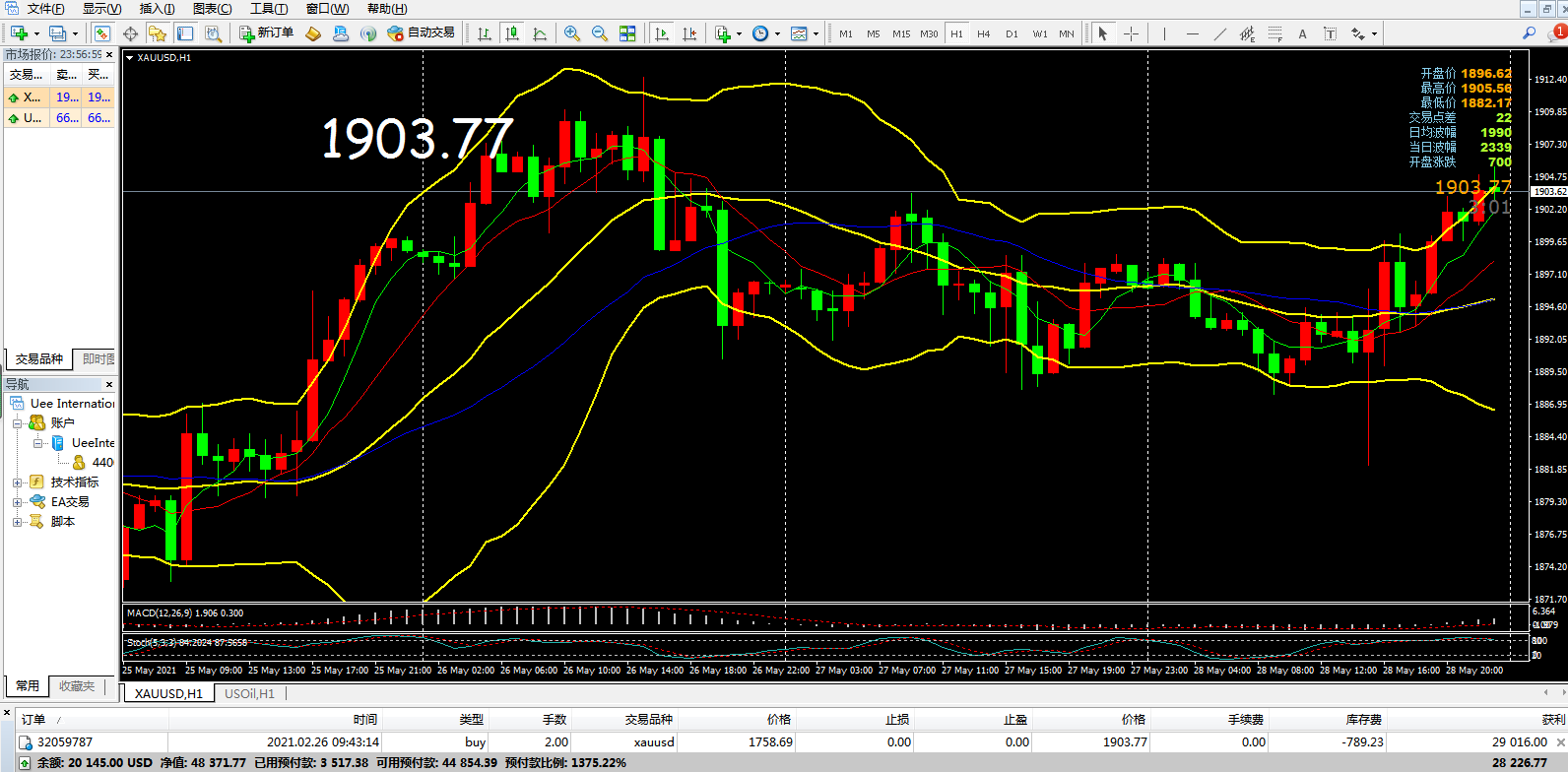Sort orders by the 获利 profit column
Image resolution: width=1568 pixels, height=772 pixels.
click(1553, 720)
